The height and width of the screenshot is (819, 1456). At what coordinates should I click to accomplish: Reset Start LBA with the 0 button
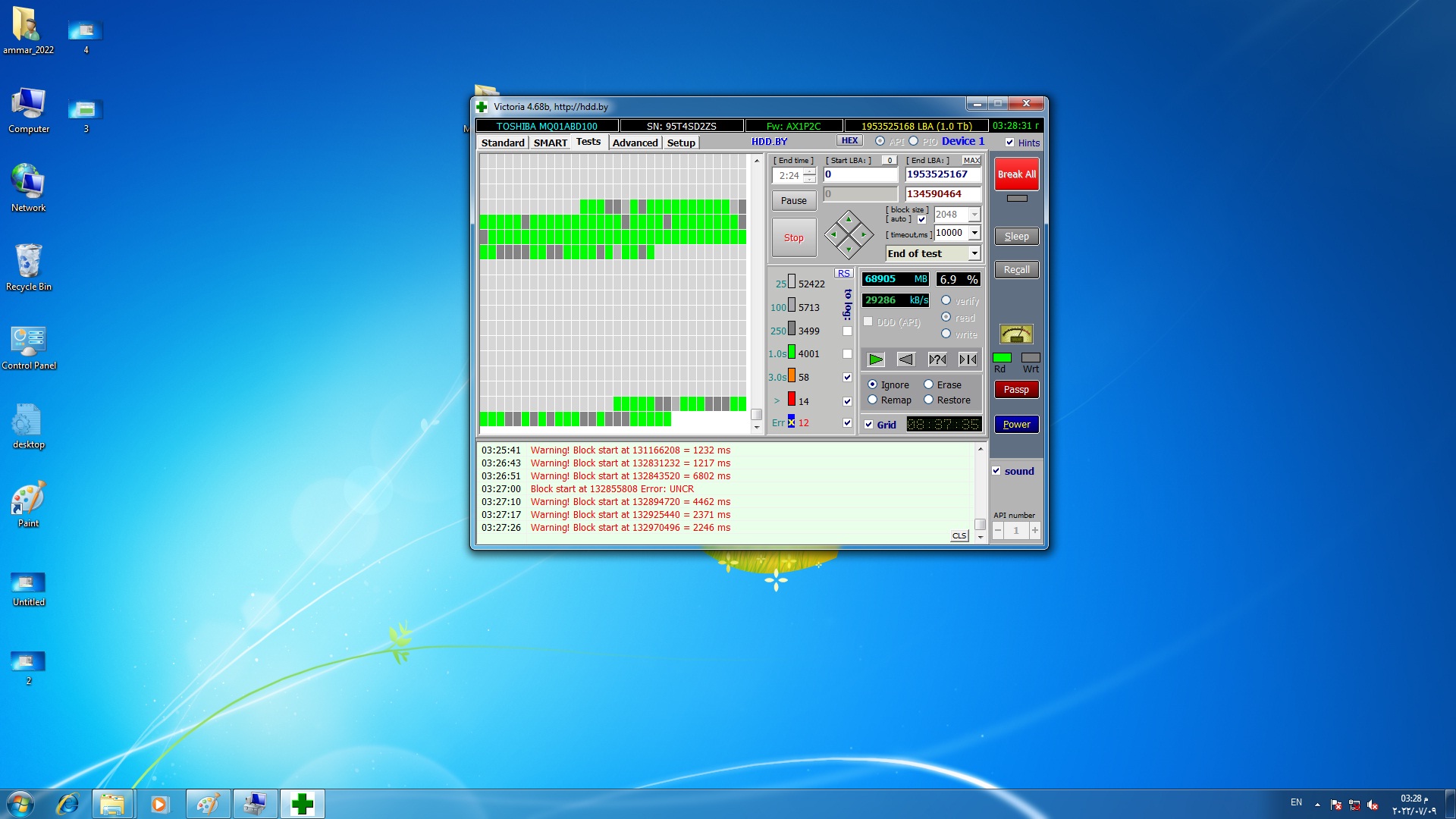(890, 160)
